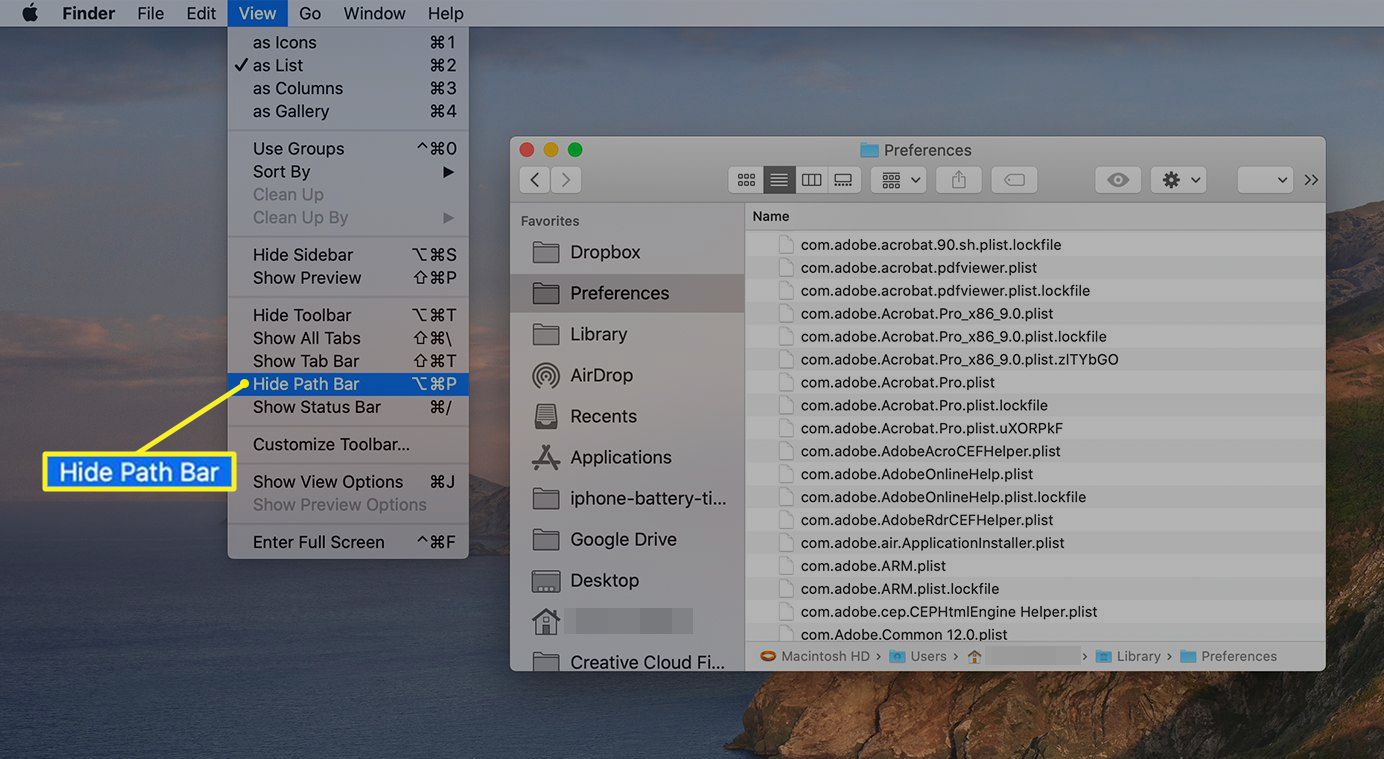1384x759 pixels.
Task: Toggle Hide Sidebar in View menu
Action: click(302, 255)
